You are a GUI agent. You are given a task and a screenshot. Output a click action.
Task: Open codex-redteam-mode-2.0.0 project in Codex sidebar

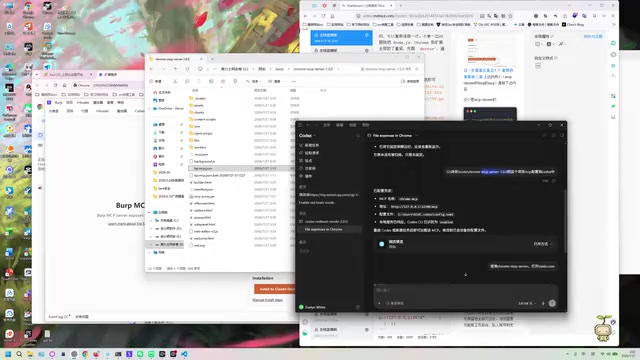tap(326, 221)
